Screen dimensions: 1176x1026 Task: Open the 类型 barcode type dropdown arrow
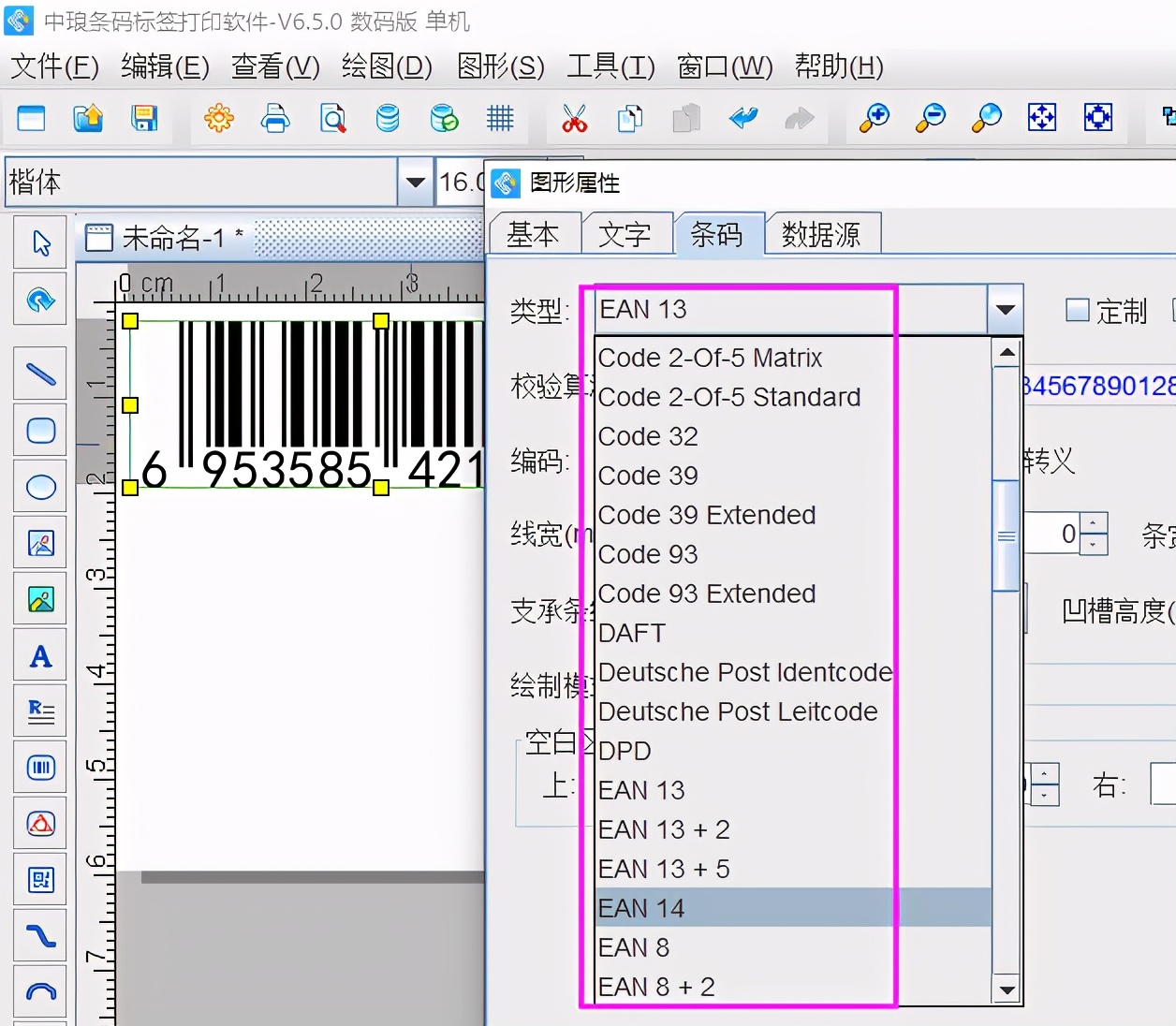1005,310
